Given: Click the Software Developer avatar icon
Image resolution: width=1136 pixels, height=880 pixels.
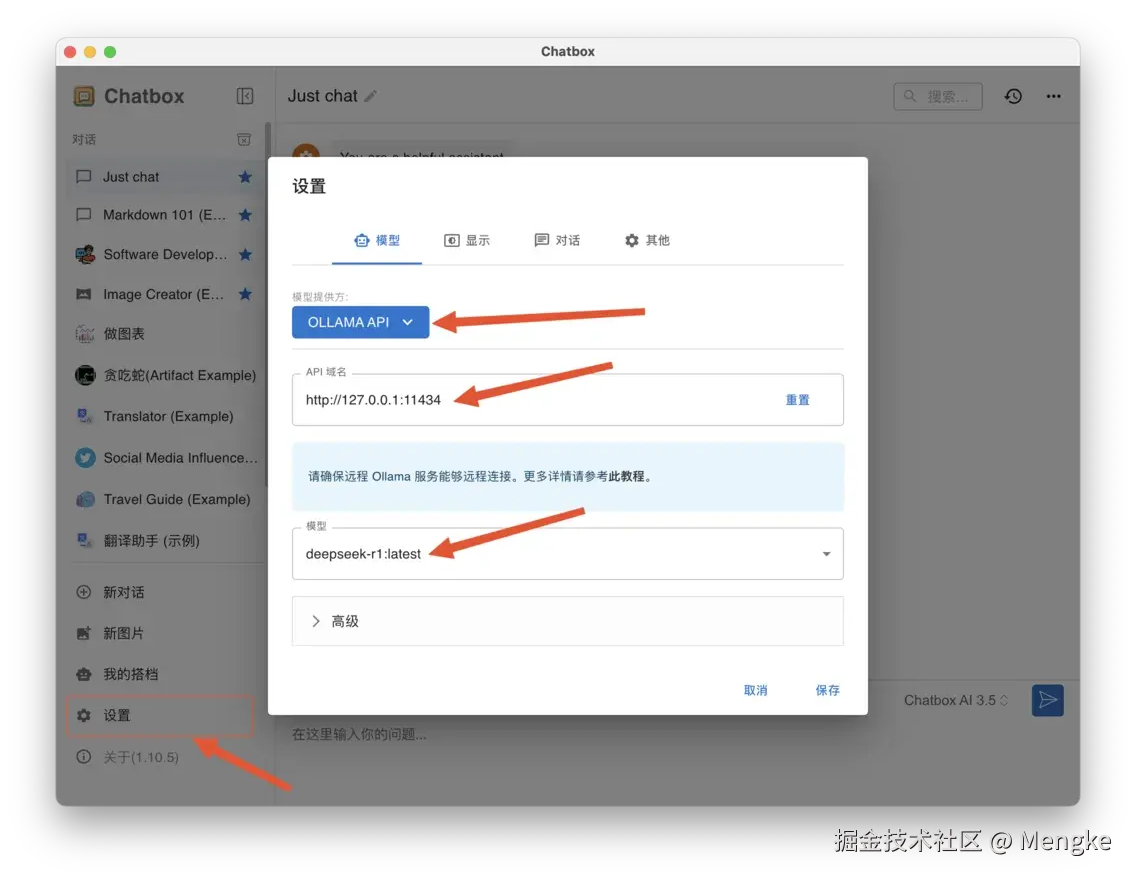Looking at the screenshot, I should point(85,254).
